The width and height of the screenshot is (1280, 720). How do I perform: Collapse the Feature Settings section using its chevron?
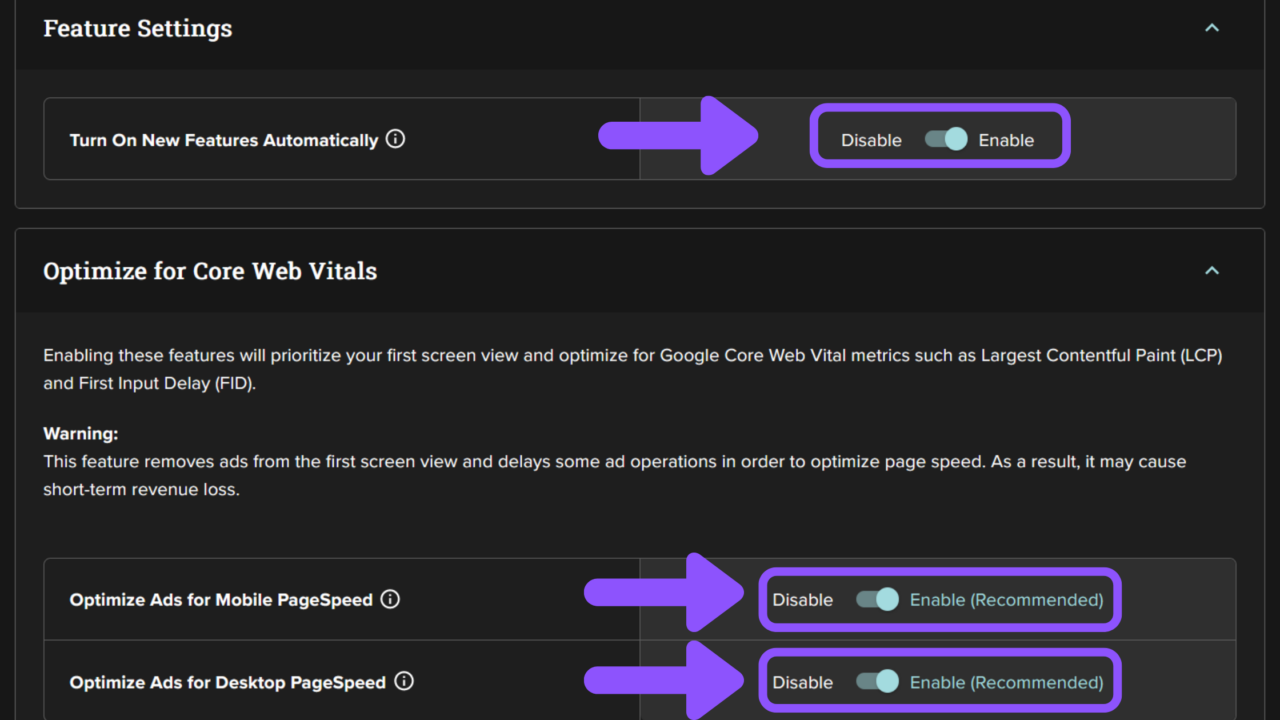(1211, 28)
